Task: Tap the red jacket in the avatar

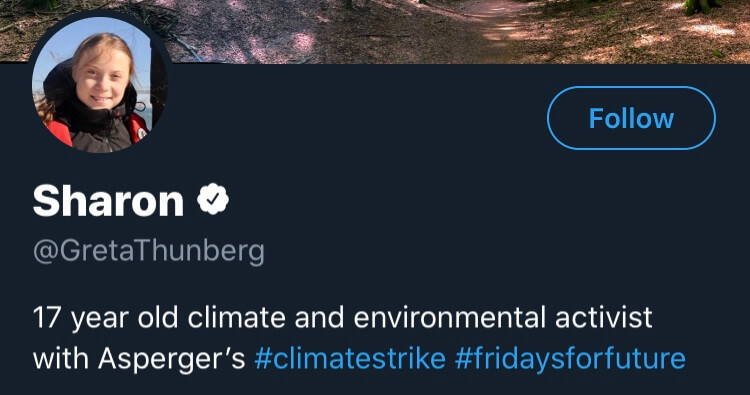Action: [57, 132]
